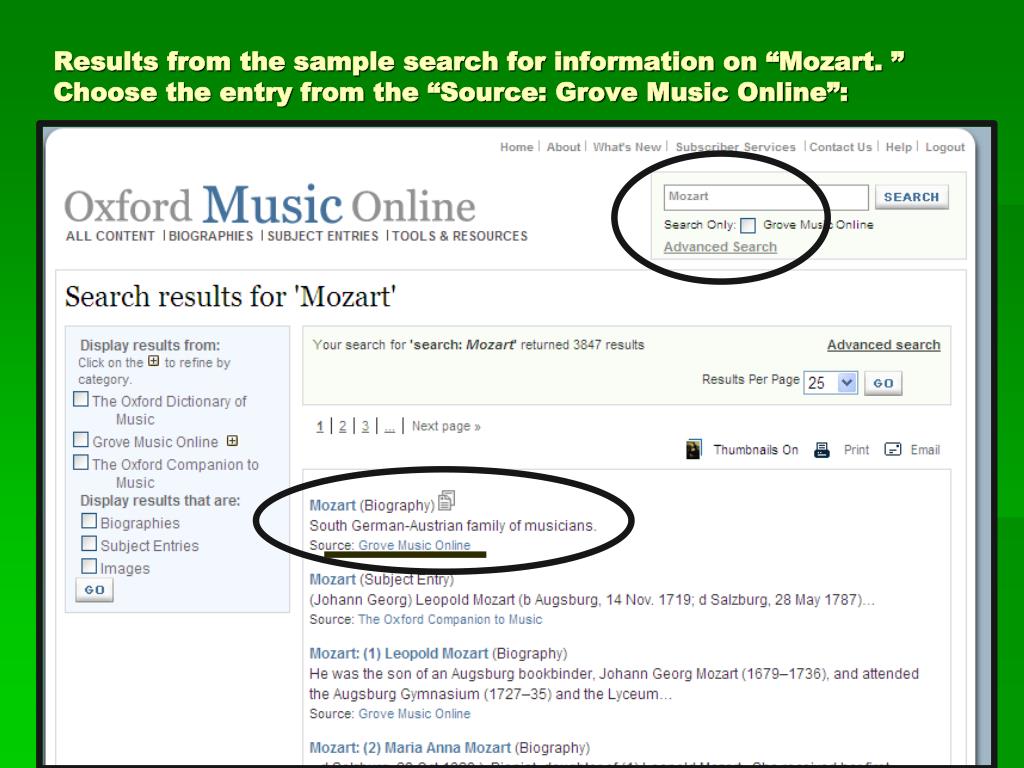Click Advanced Search under search box
1024x768 pixels.
(x=720, y=247)
